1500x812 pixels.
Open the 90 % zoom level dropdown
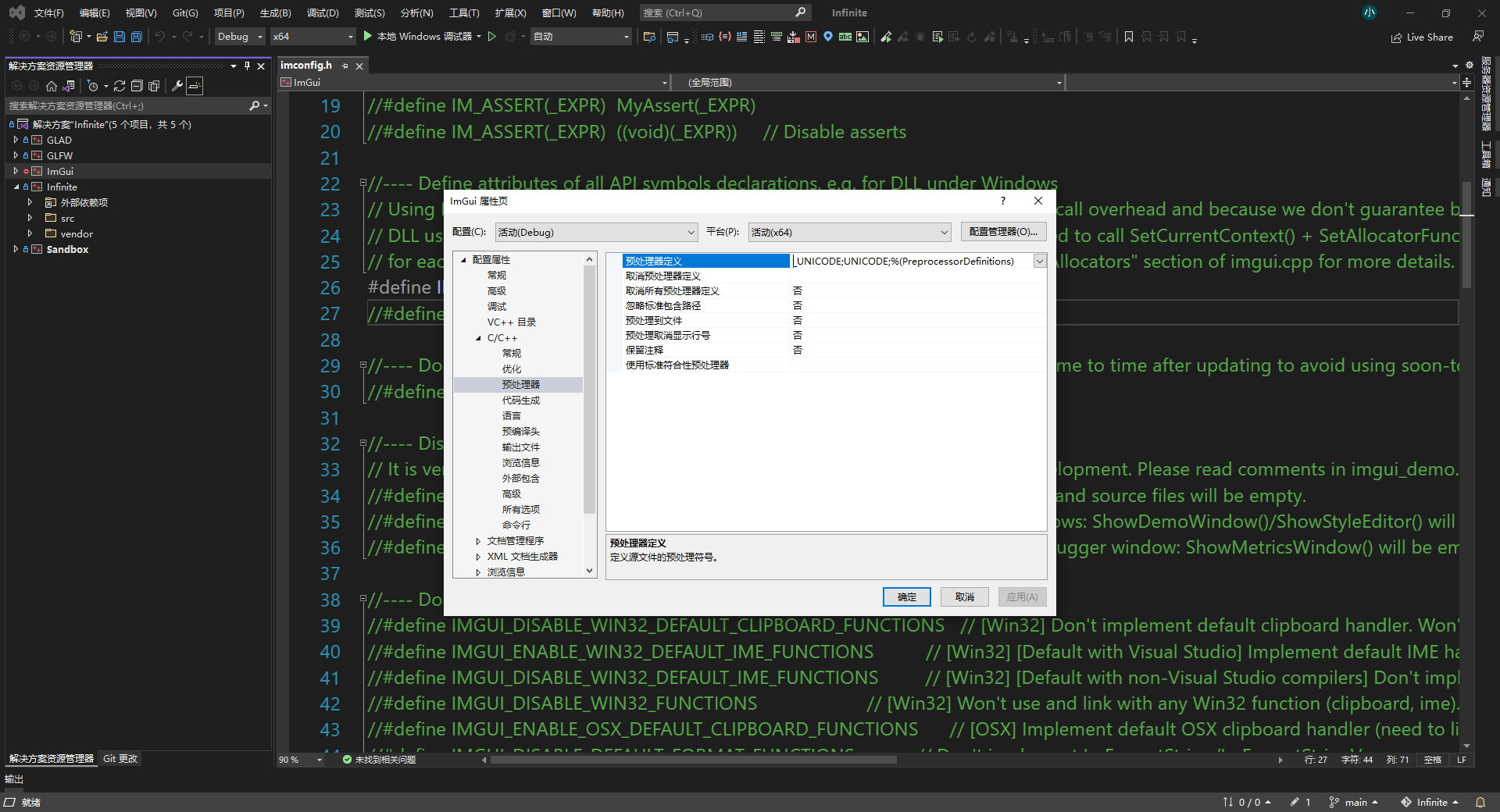pos(302,760)
